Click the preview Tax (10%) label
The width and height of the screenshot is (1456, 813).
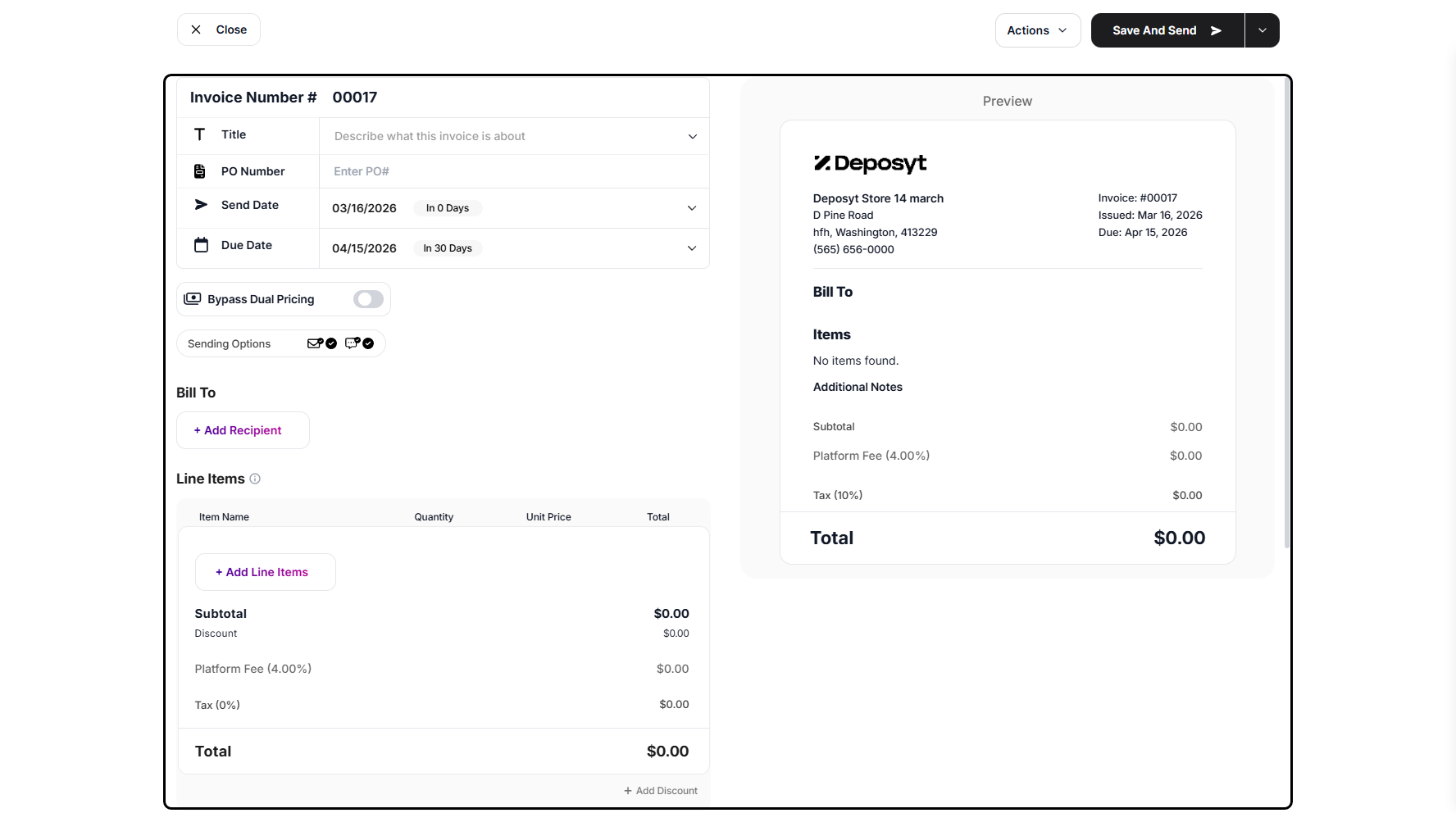pos(838,495)
